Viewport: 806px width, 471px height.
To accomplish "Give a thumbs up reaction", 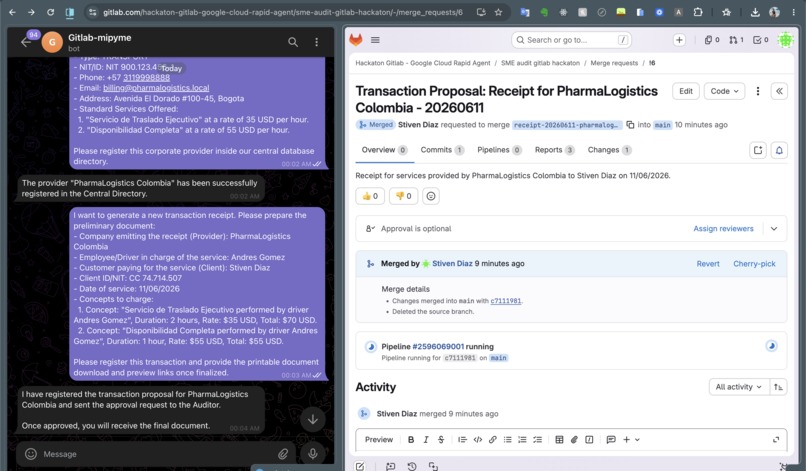I will pos(370,196).
